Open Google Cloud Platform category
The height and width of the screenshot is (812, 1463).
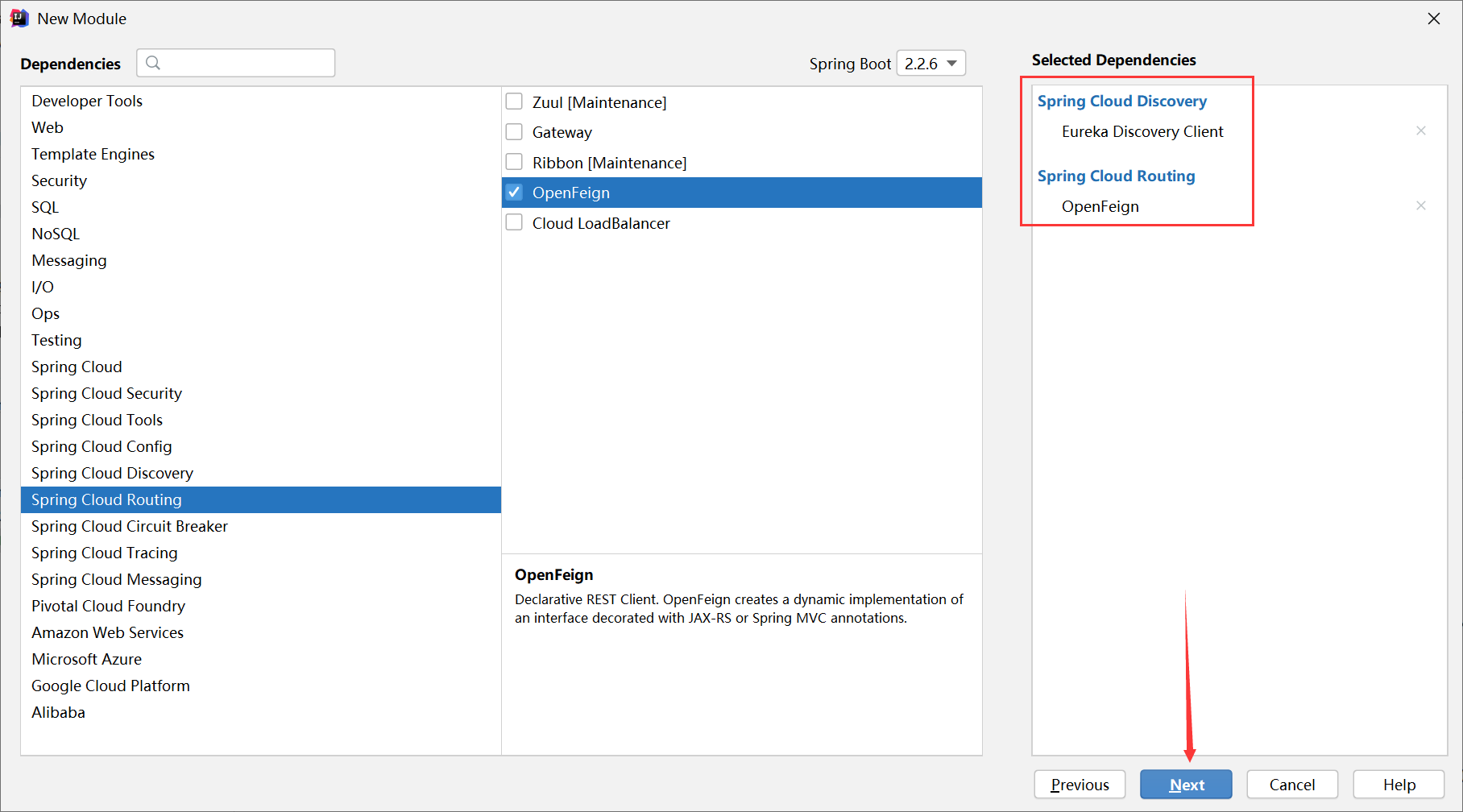click(261, 686)
